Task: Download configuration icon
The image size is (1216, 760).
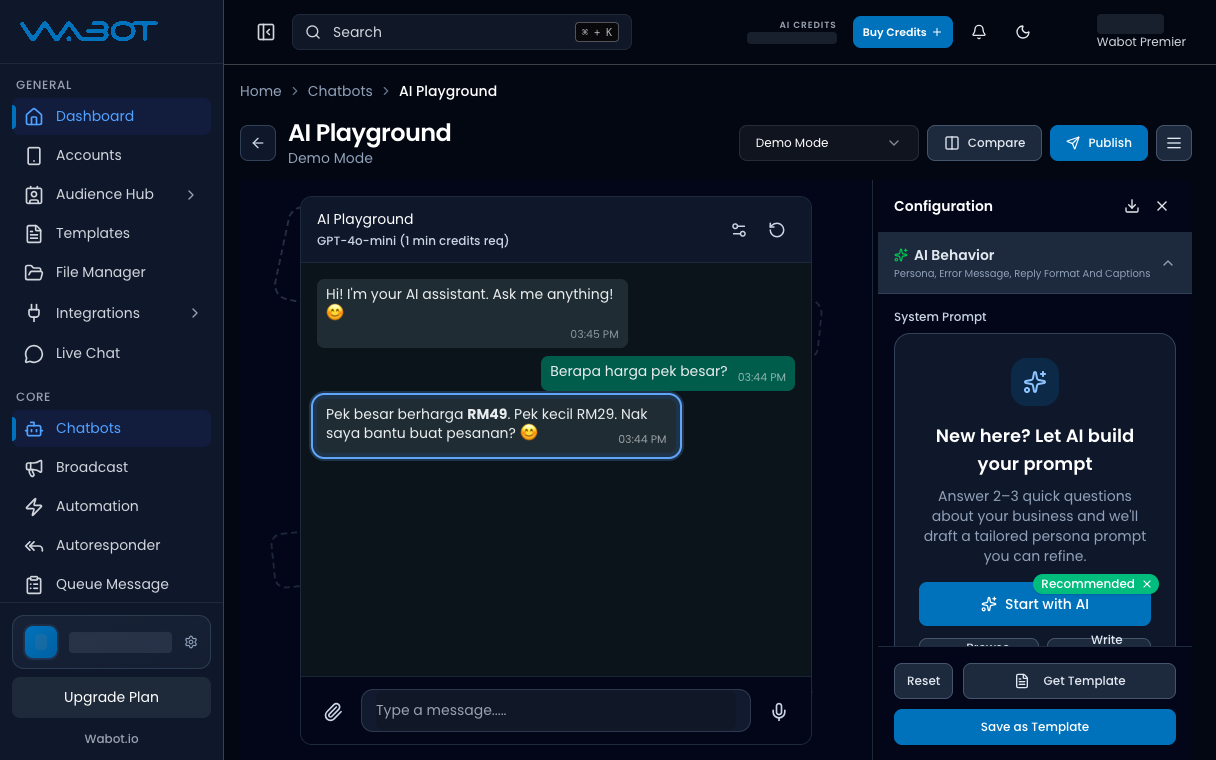Action: [x=1132, y=206]
